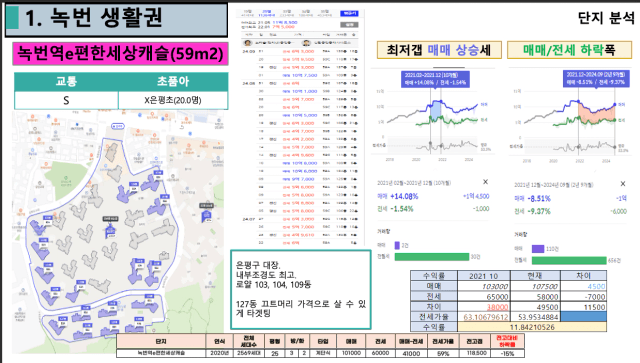Click the 초품아 column header
This screenshot has width=640, height=363.
tap(173, 81)
